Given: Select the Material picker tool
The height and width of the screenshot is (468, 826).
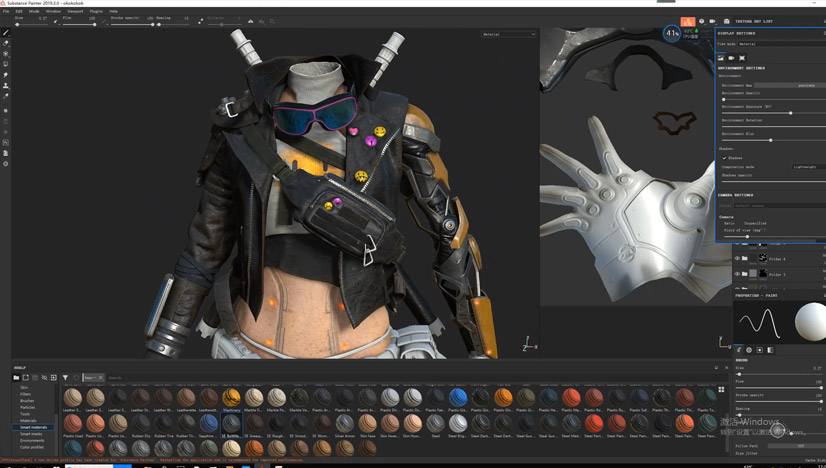Looking at the screenshot, I should [x=6, y=96].
